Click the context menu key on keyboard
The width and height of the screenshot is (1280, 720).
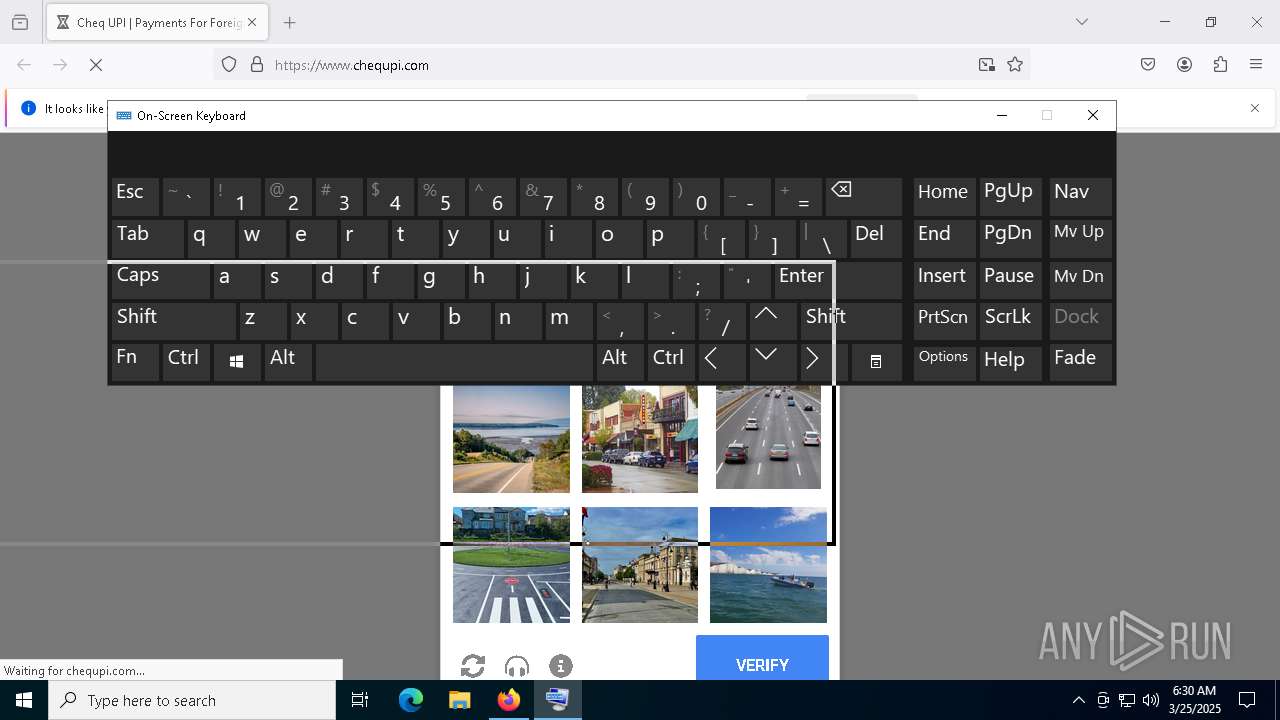[x=876, y=362]
